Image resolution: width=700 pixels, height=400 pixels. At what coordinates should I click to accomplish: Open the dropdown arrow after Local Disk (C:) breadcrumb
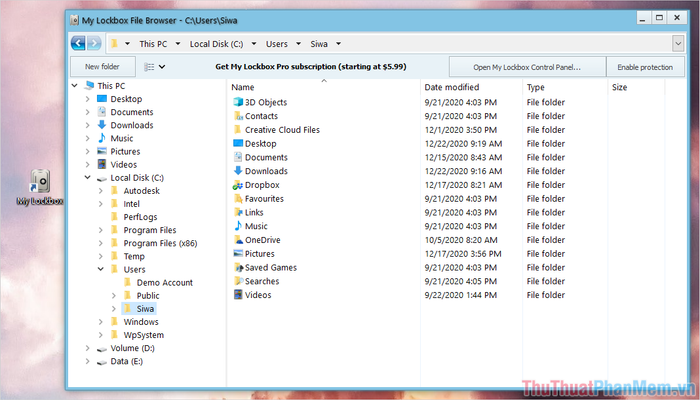[254, 44]
